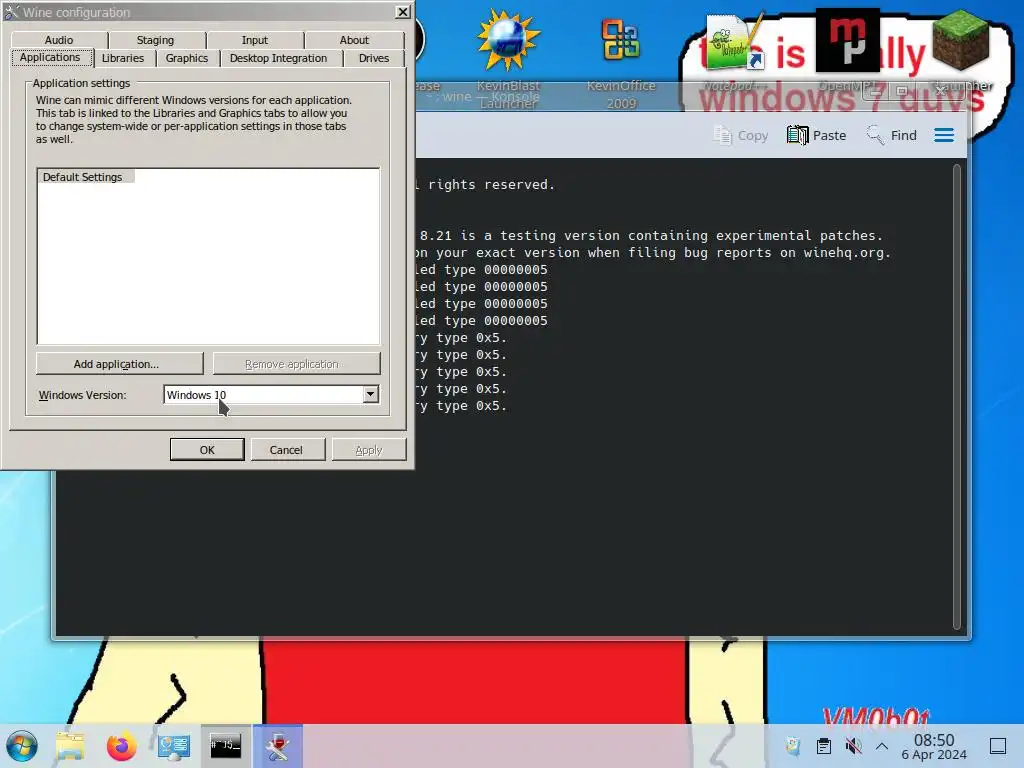This screenshot has width=1024, height=768.
Task: Expand the Windows Version dropdown arrow
Action: pyautogui.click(x=370, y=394)
